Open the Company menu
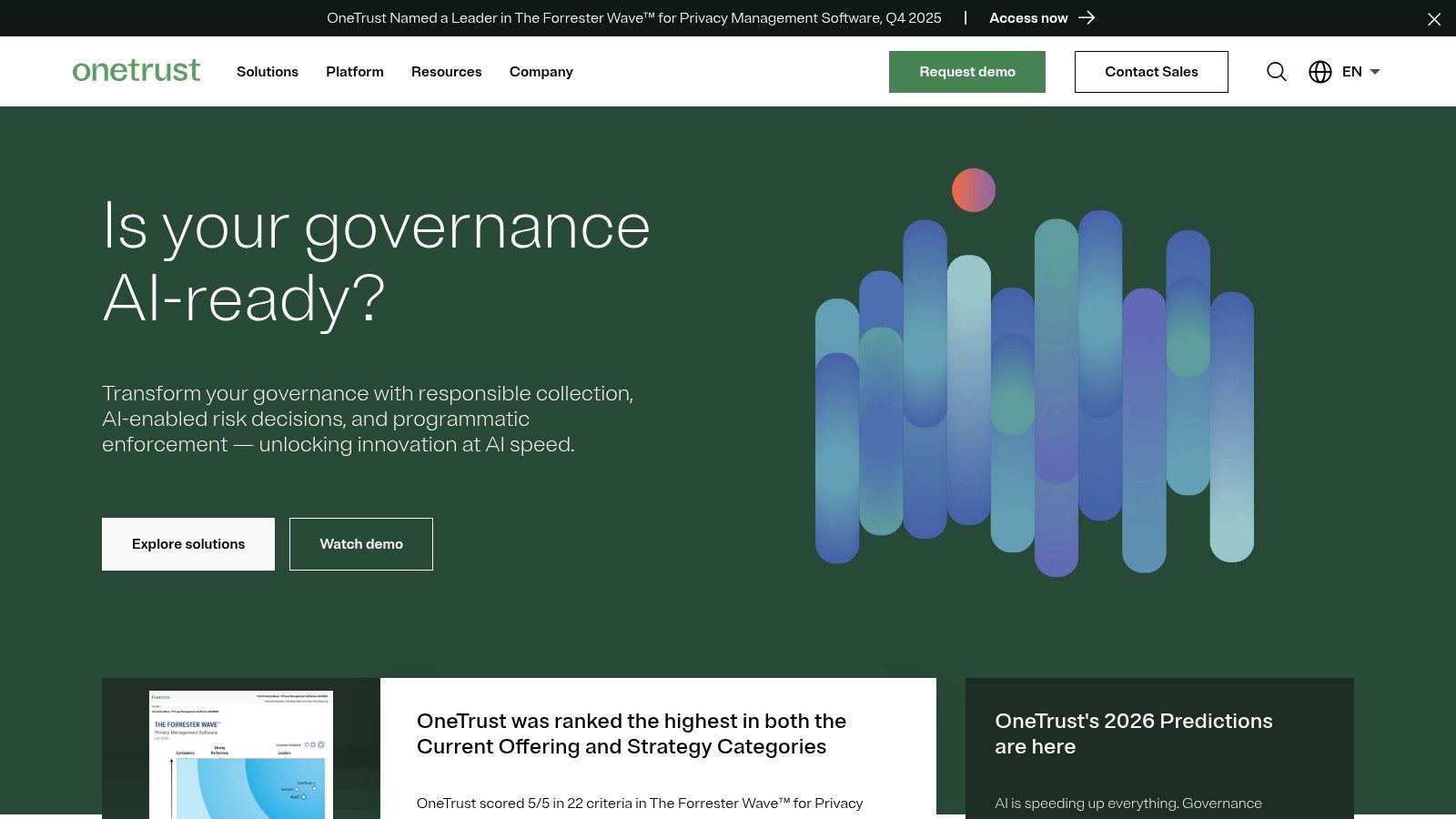 tap(541, 71)
